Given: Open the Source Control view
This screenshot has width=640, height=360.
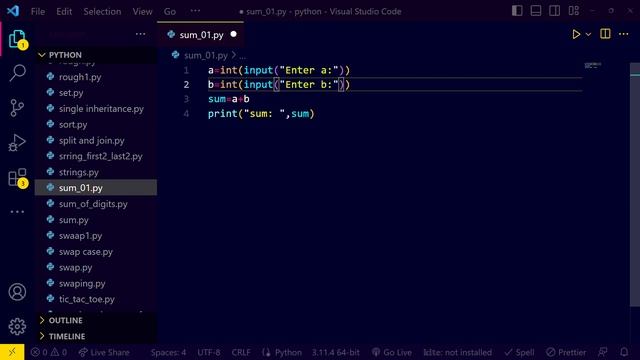Looking at the screenshot, I should [17, 108].
